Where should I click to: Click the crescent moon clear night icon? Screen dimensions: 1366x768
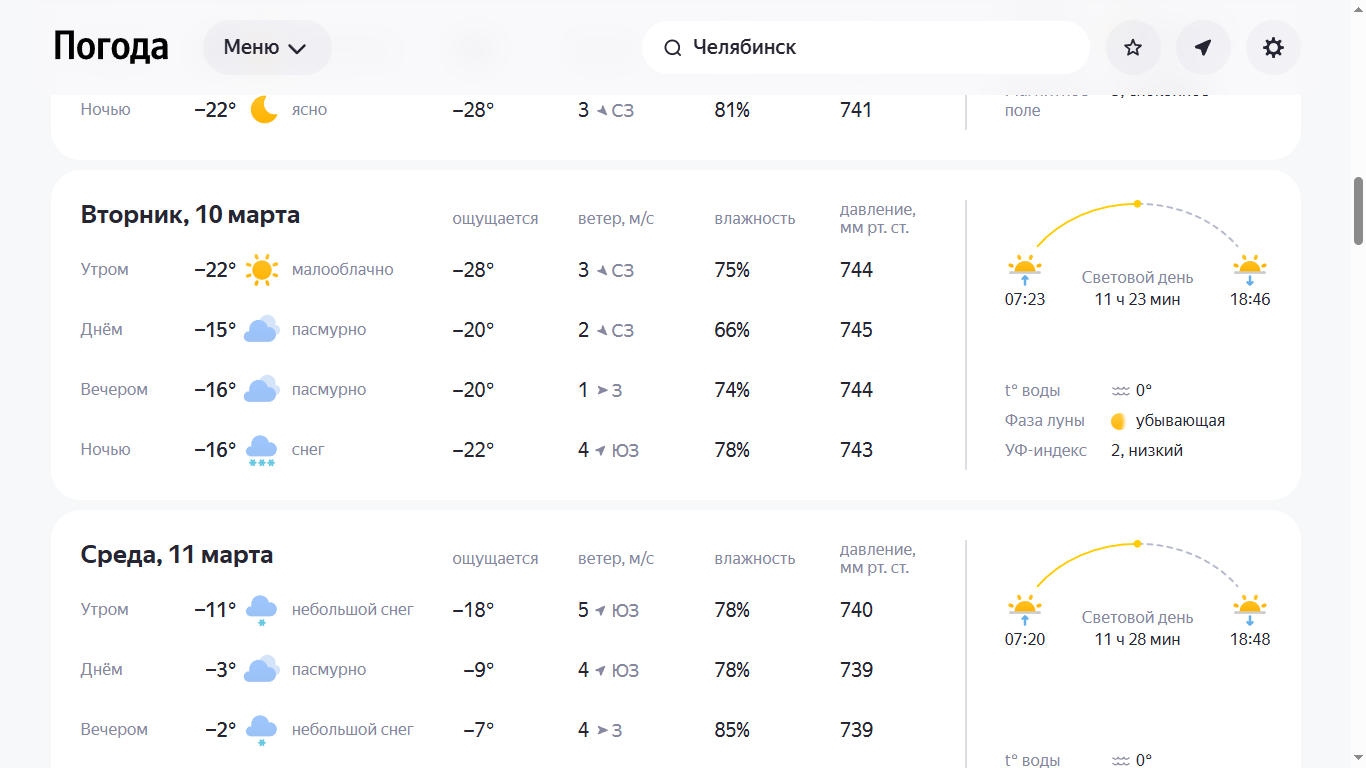[264, 109]
